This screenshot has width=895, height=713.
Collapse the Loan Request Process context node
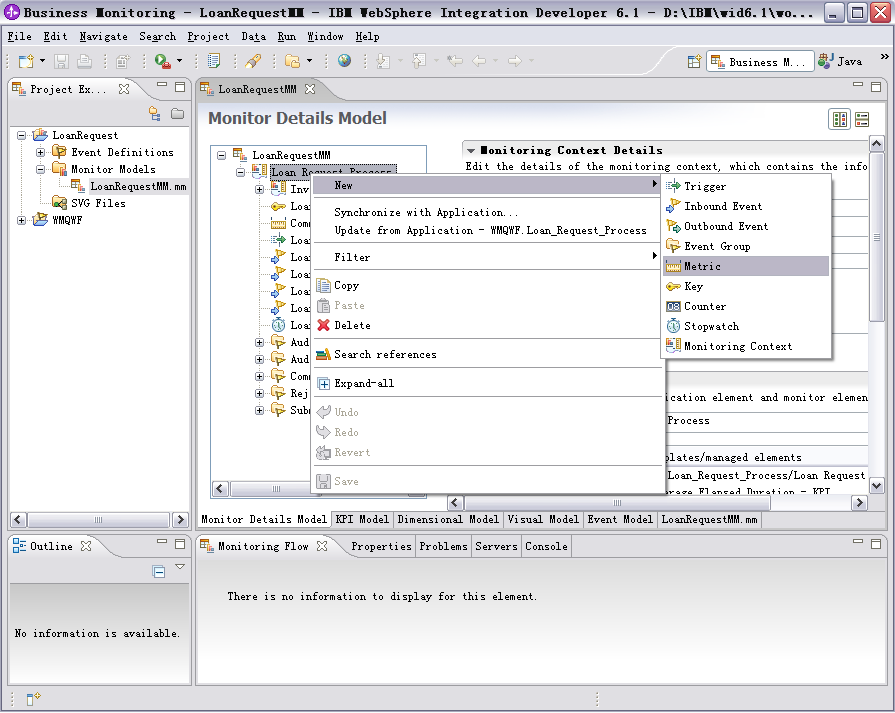pyautogui.click(x=240, y=172)
